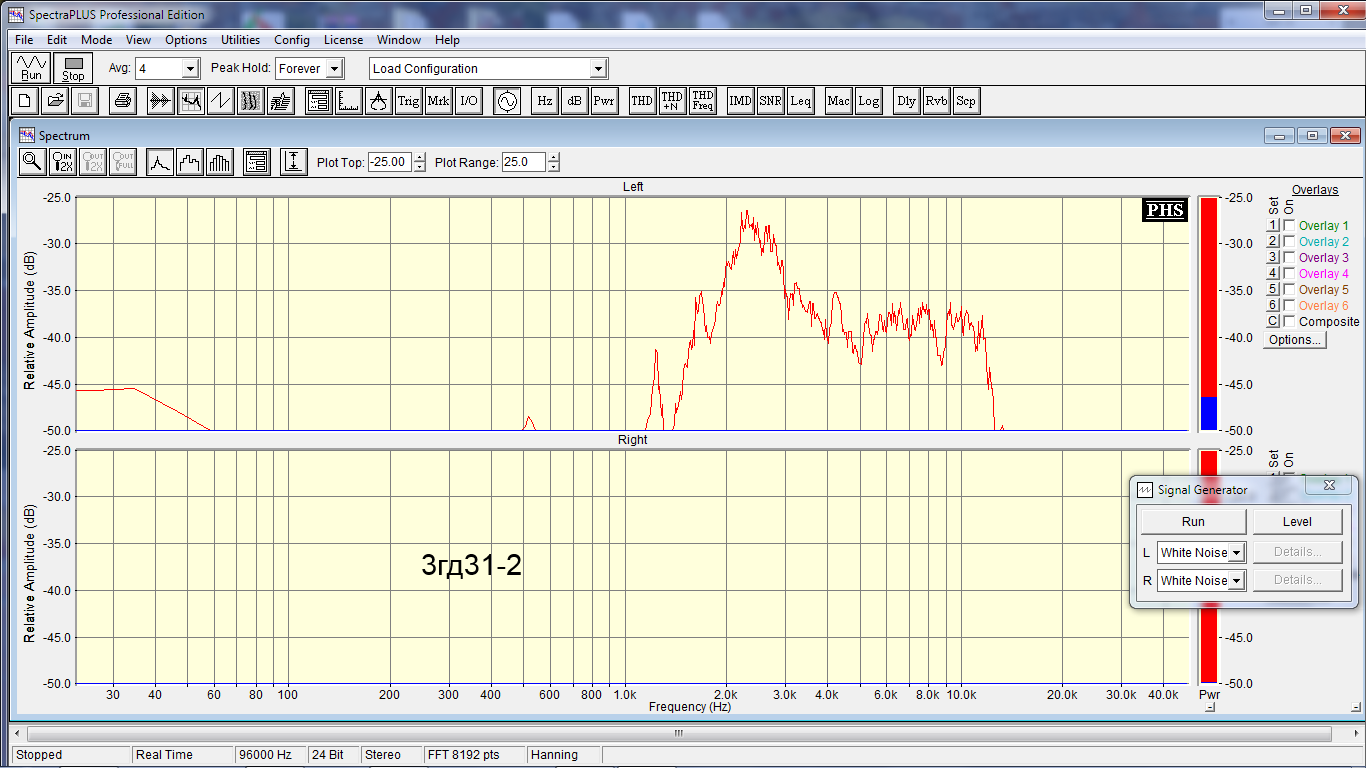Open the Rvb reverberation button
The height and width of the screenshot is (768, 1366).
[x=936, y=101]
